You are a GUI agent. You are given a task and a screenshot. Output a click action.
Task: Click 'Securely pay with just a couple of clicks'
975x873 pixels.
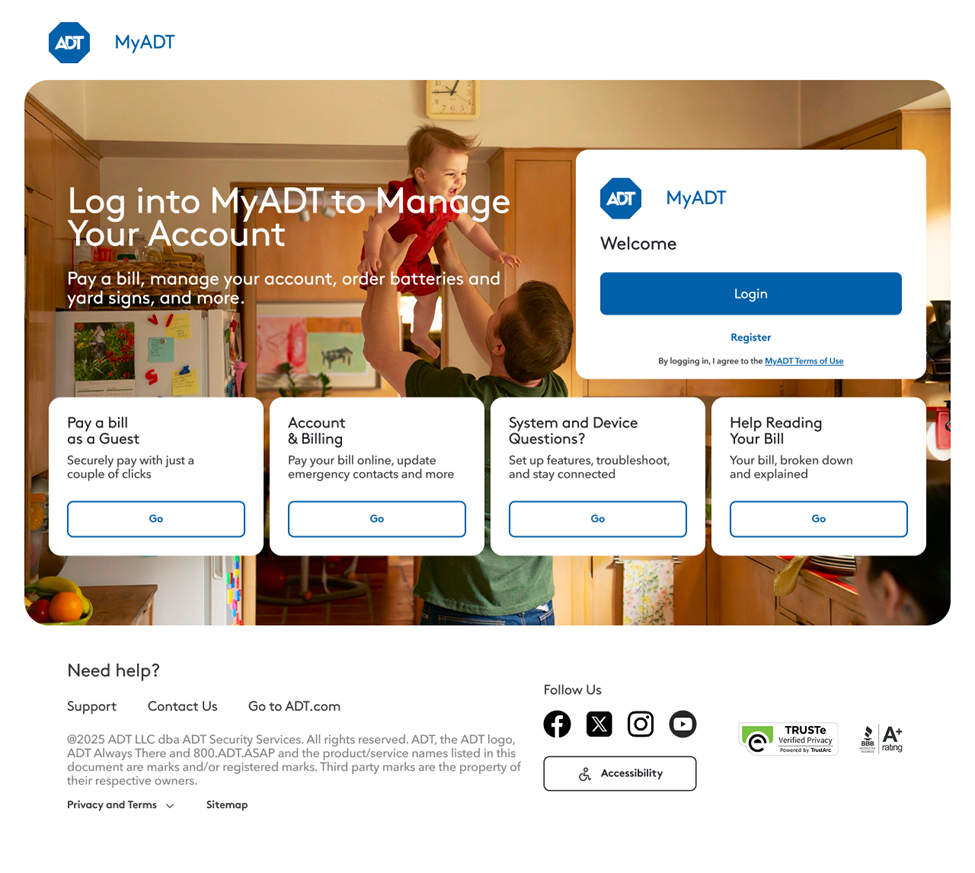[x=131, y=467]
